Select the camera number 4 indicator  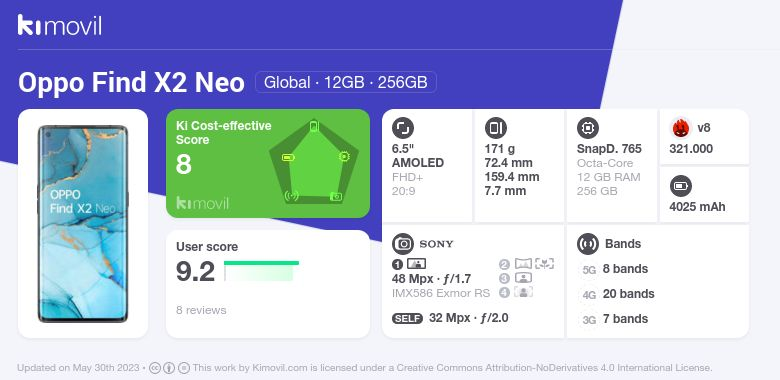tap(505, 292)
